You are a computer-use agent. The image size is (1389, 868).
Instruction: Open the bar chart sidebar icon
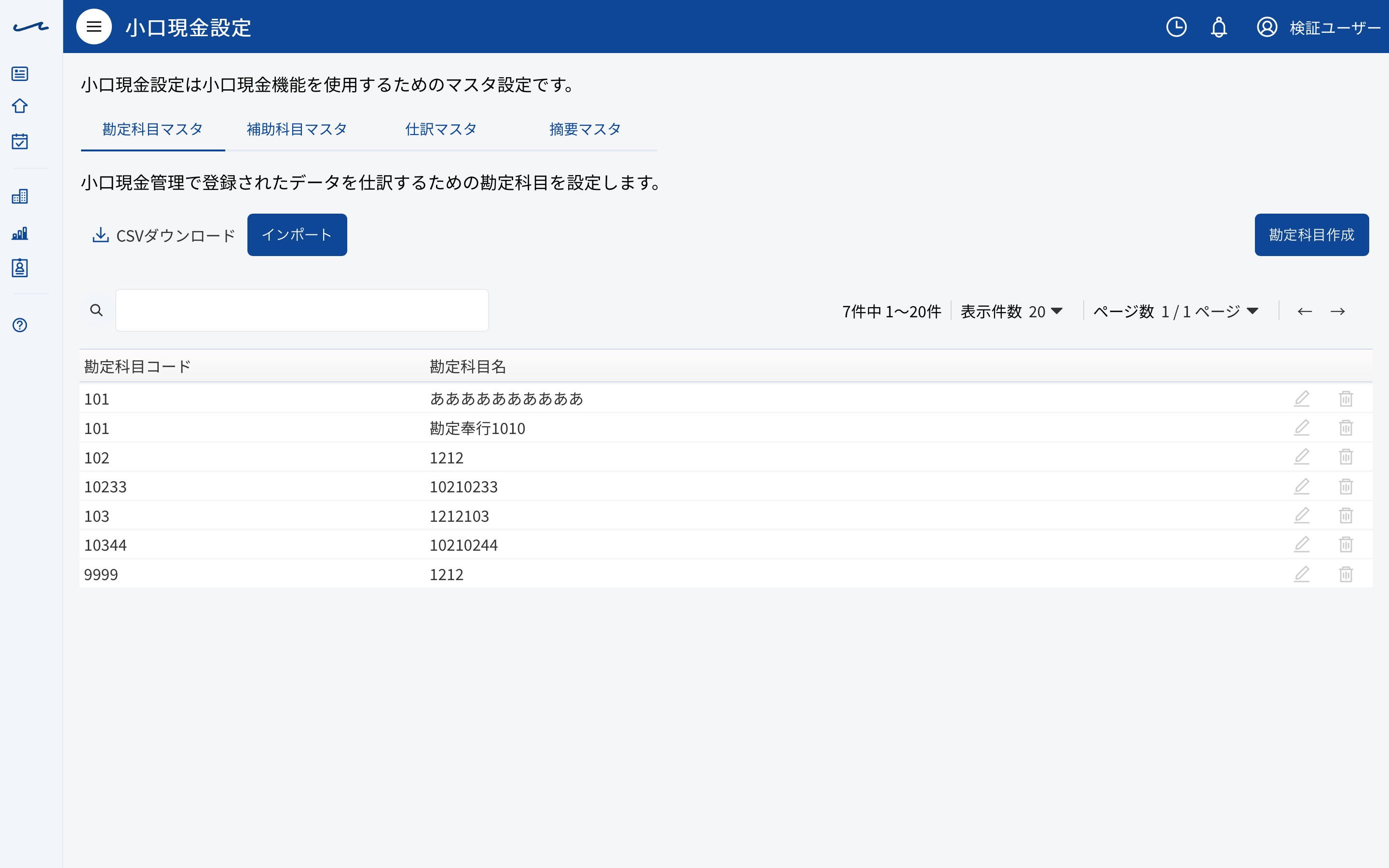coord(20,233)
